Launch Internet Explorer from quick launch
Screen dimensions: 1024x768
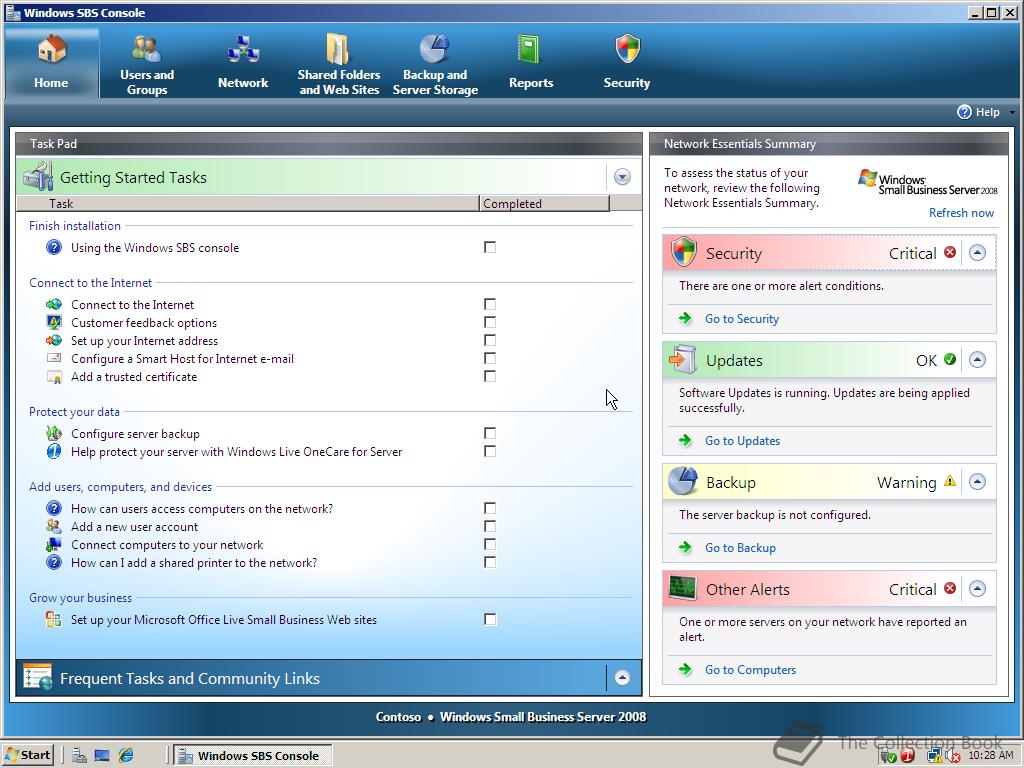pyautogui.click(x=125, y=756)
